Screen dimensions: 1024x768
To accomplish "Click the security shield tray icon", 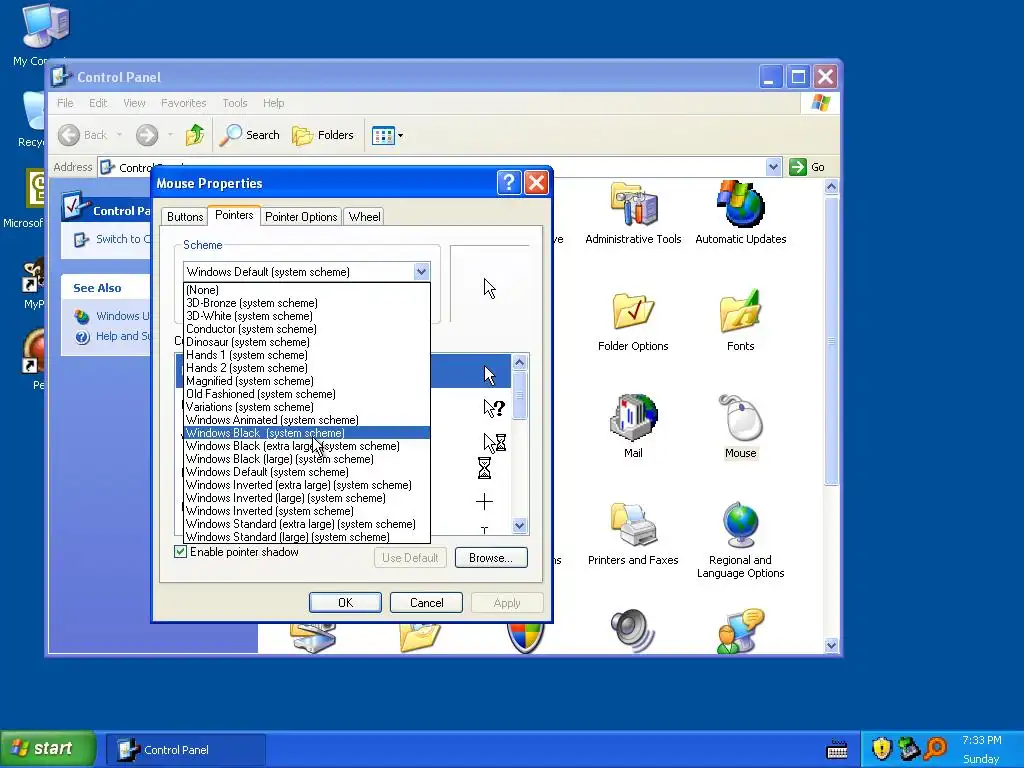I will click(x=882, y=748).
